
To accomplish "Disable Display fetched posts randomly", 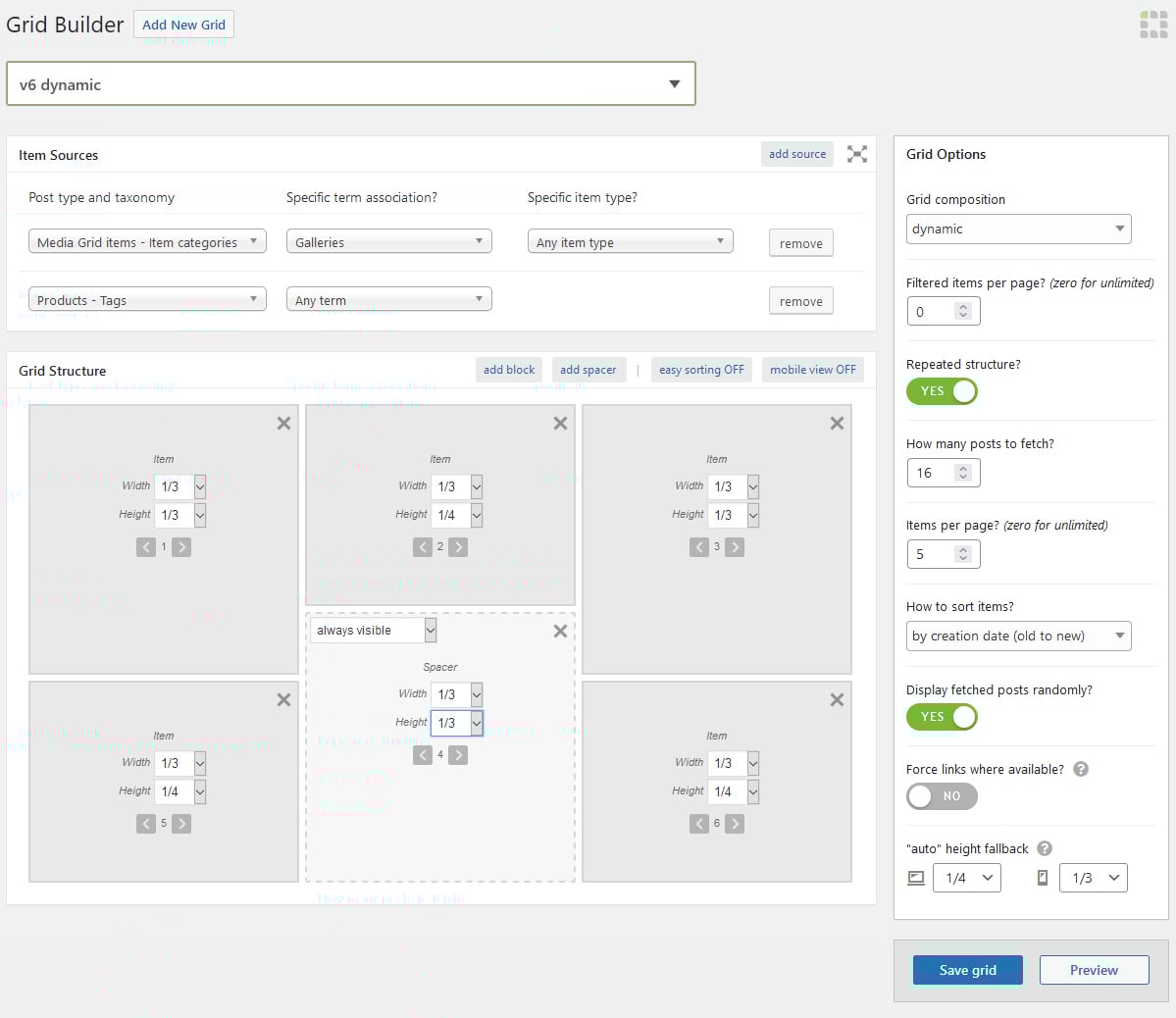I will point(942,717).
